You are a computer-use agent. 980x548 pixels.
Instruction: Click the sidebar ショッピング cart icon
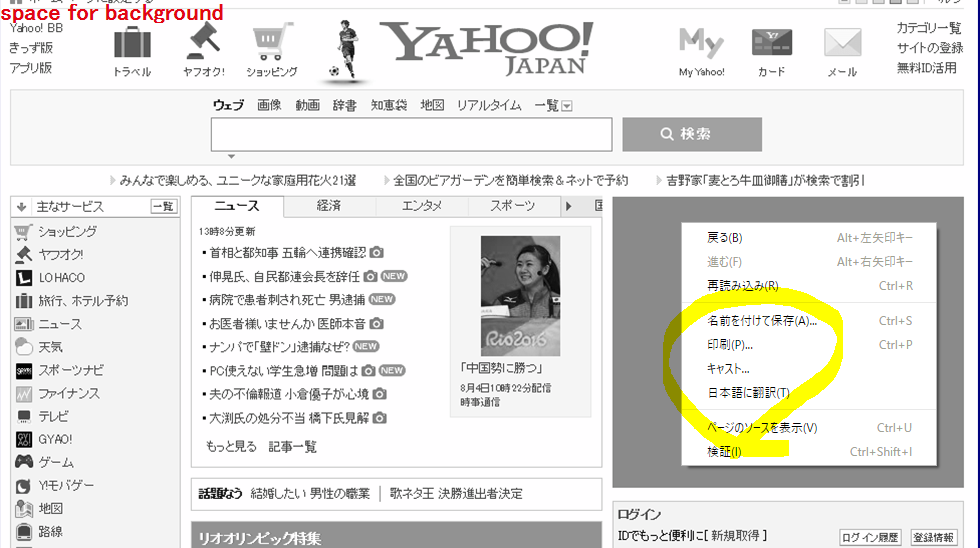click(23, 232)
